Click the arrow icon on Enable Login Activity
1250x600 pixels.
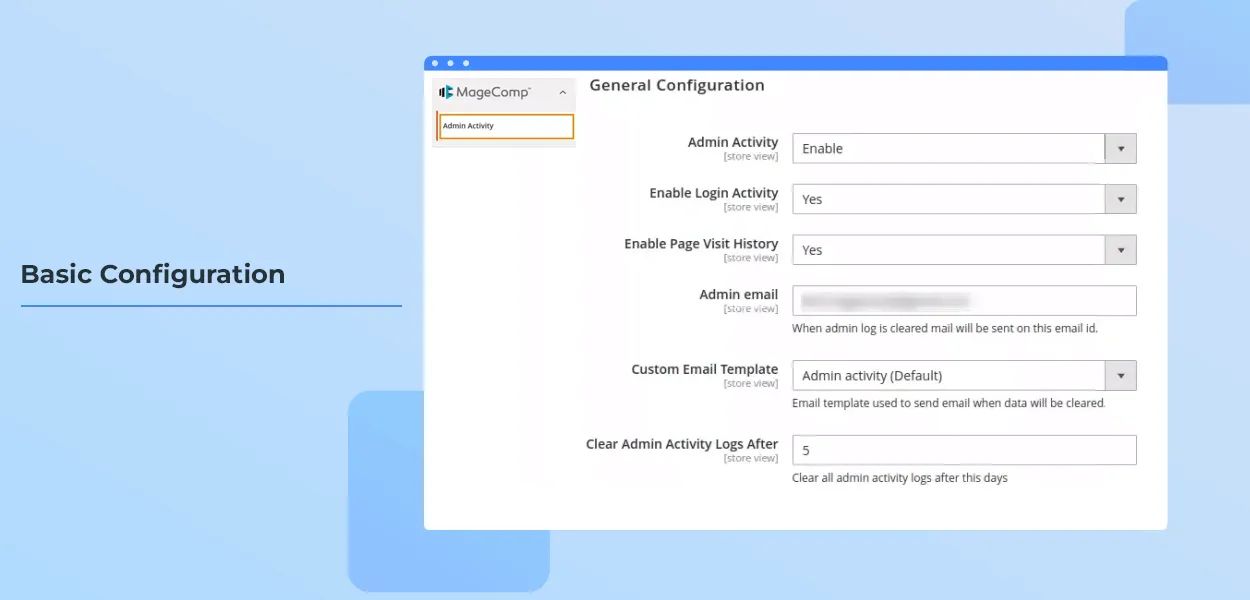coord(1120,199)
